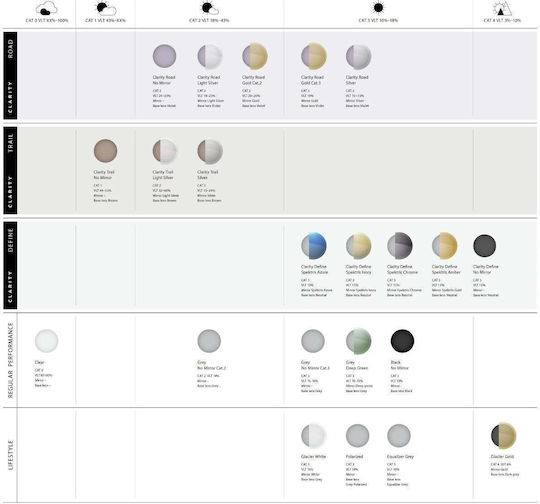Image resolution: width=540 pixels, height=504 pixels.
Task: Click the CAT 2 VLT column header text
Action: point(209,20)
